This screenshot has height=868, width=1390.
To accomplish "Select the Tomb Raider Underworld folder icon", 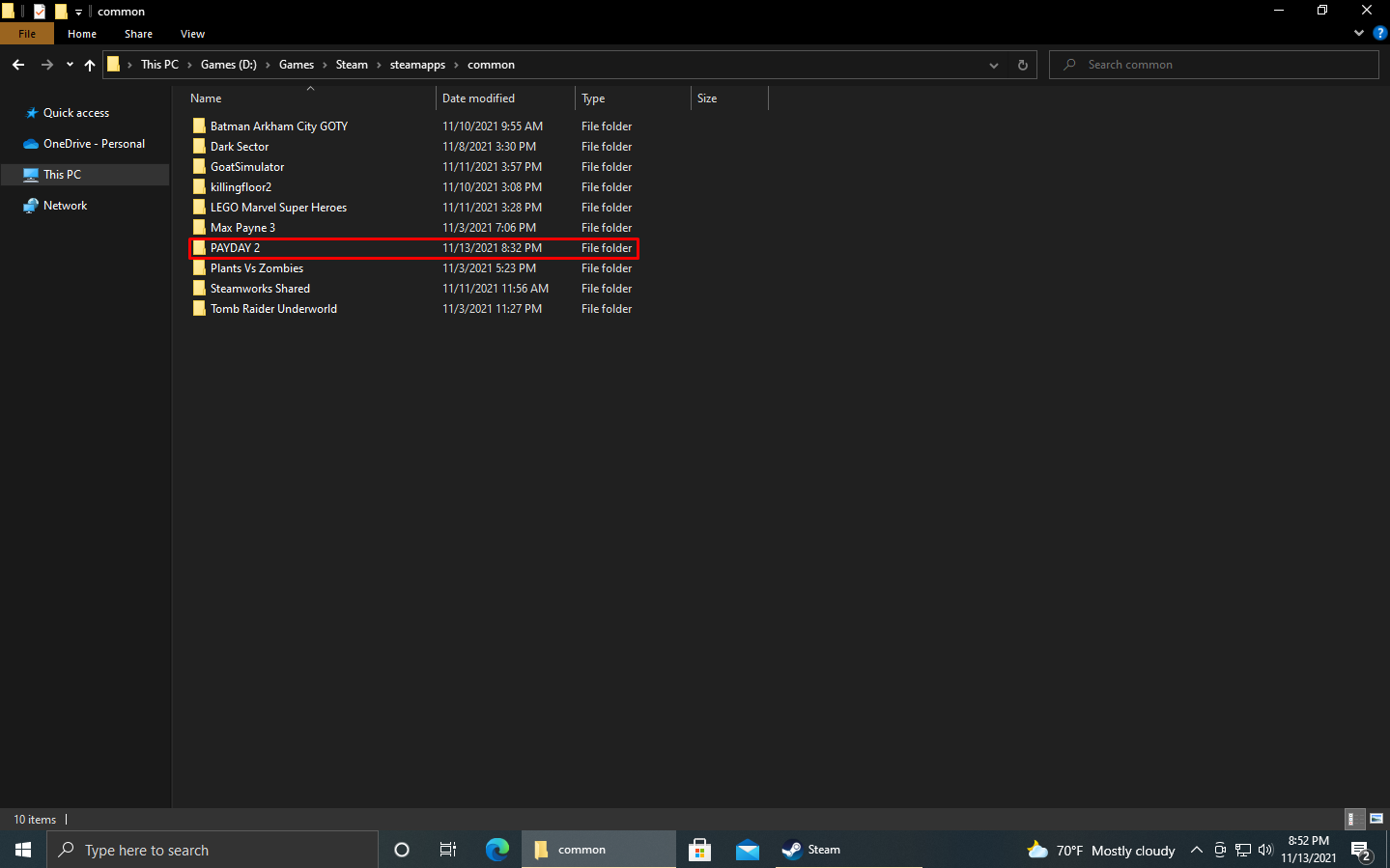I will point(199,309).
